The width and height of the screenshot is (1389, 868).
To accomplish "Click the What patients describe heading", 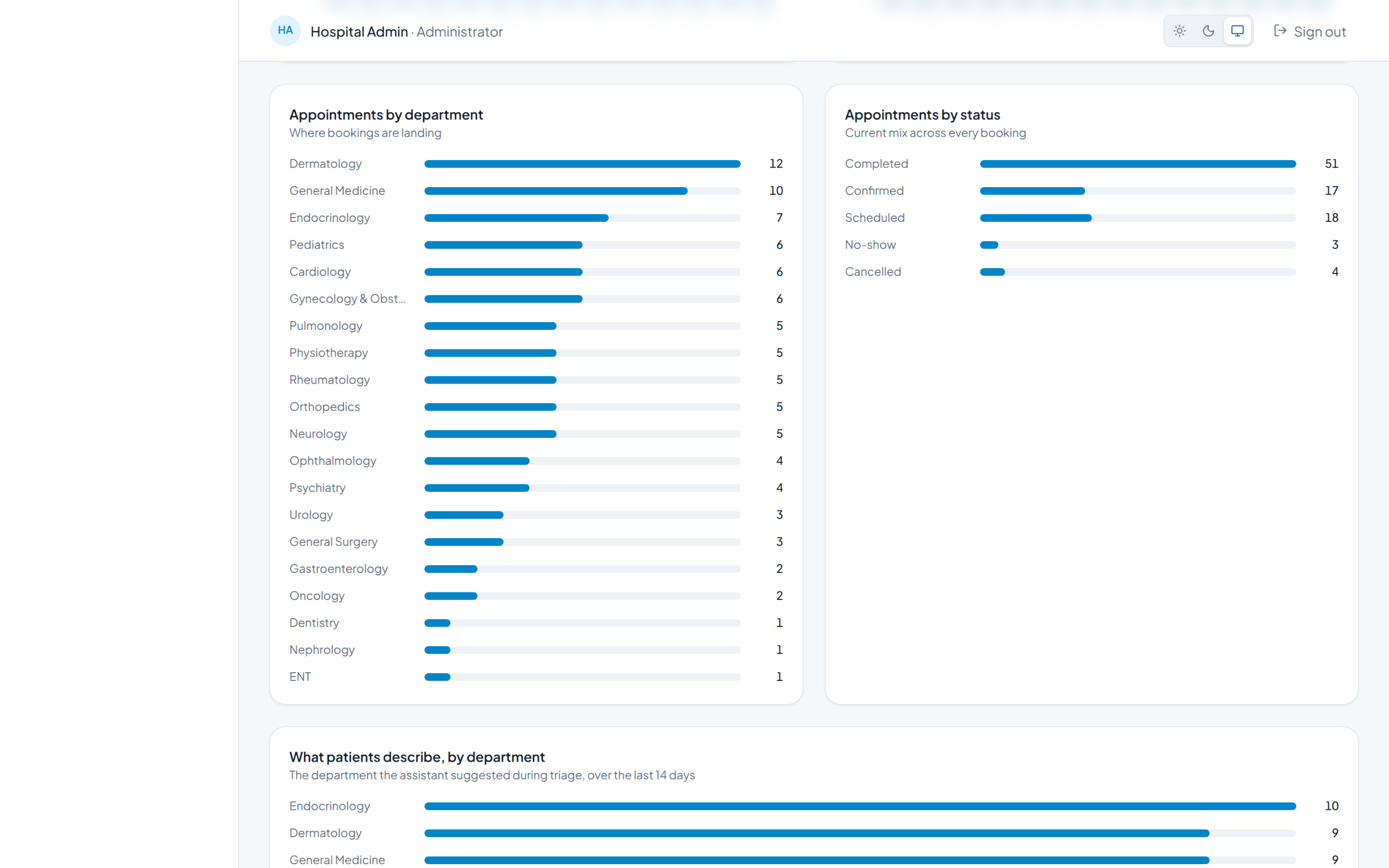I will coord(417,757).
